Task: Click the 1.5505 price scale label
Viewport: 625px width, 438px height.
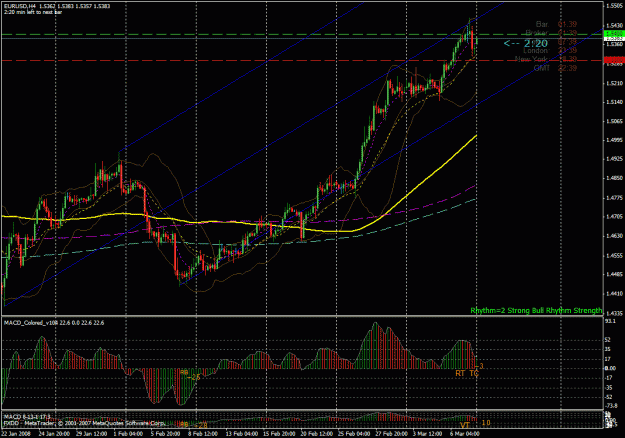Action: point(614,6)
